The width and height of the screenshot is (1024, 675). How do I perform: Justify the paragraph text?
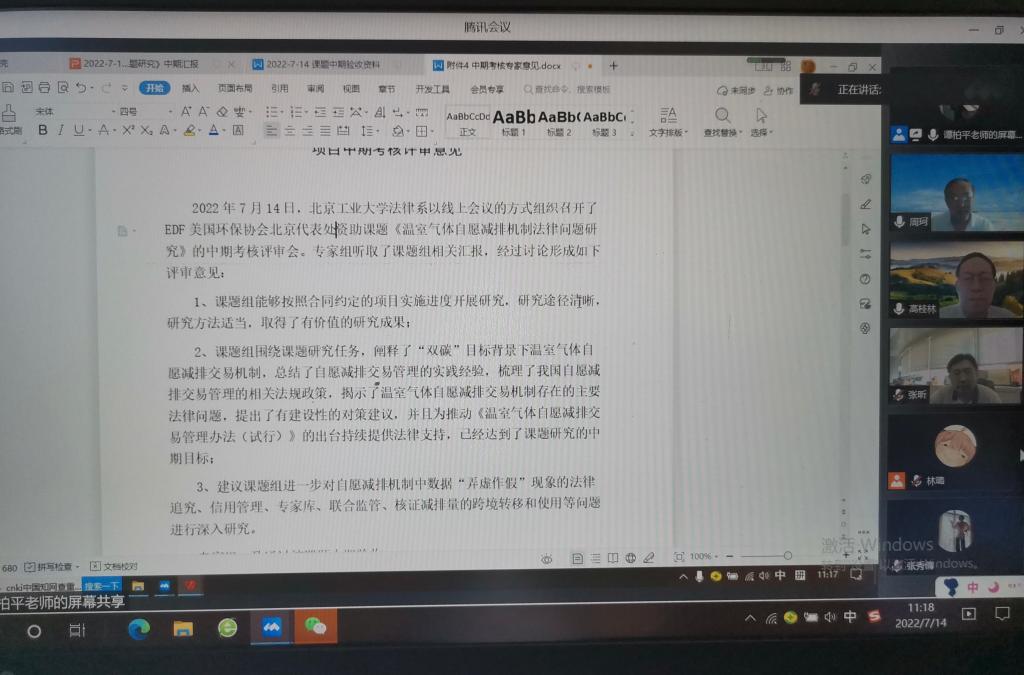tap(325, 131)
